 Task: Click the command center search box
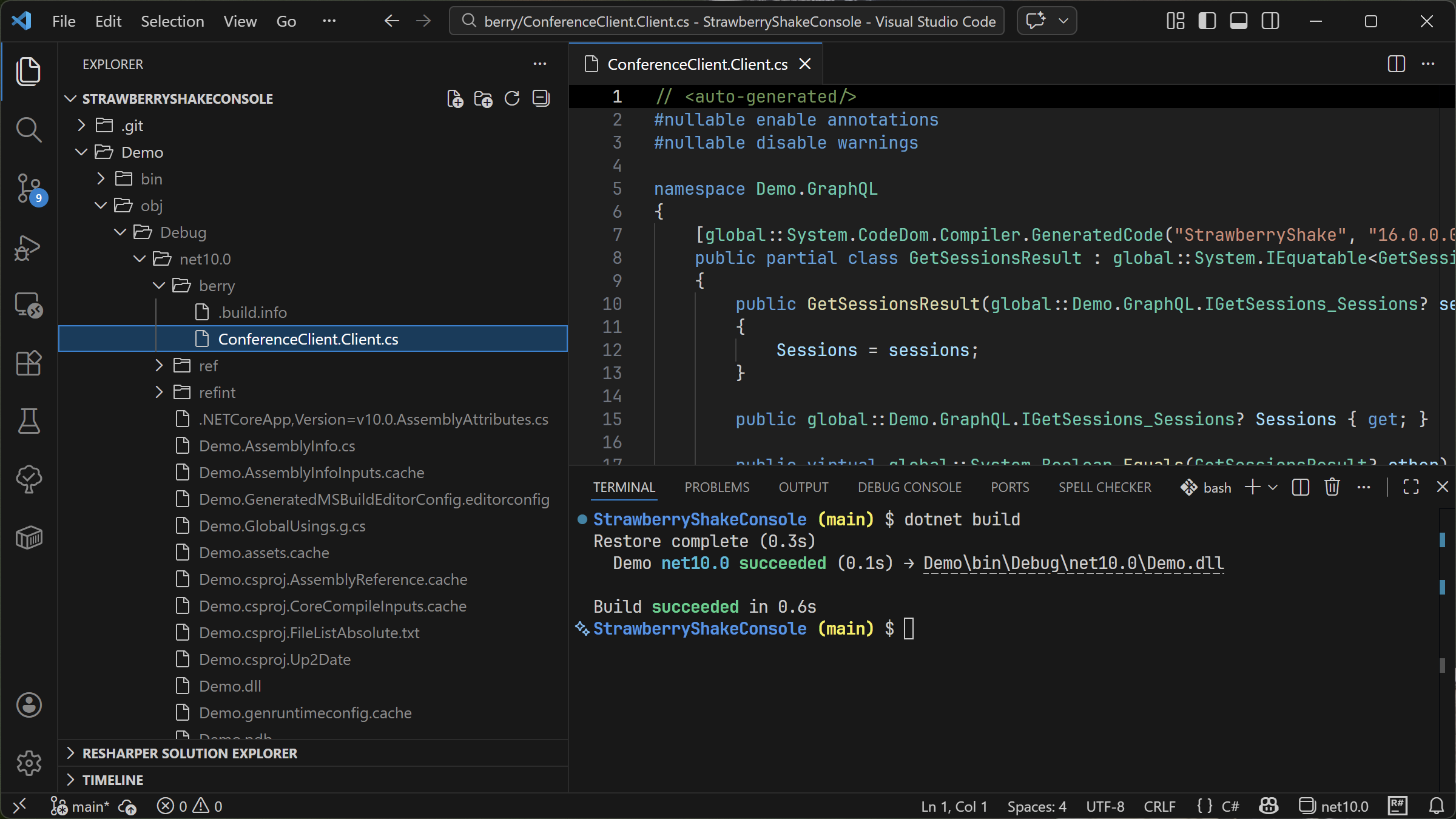727,21
